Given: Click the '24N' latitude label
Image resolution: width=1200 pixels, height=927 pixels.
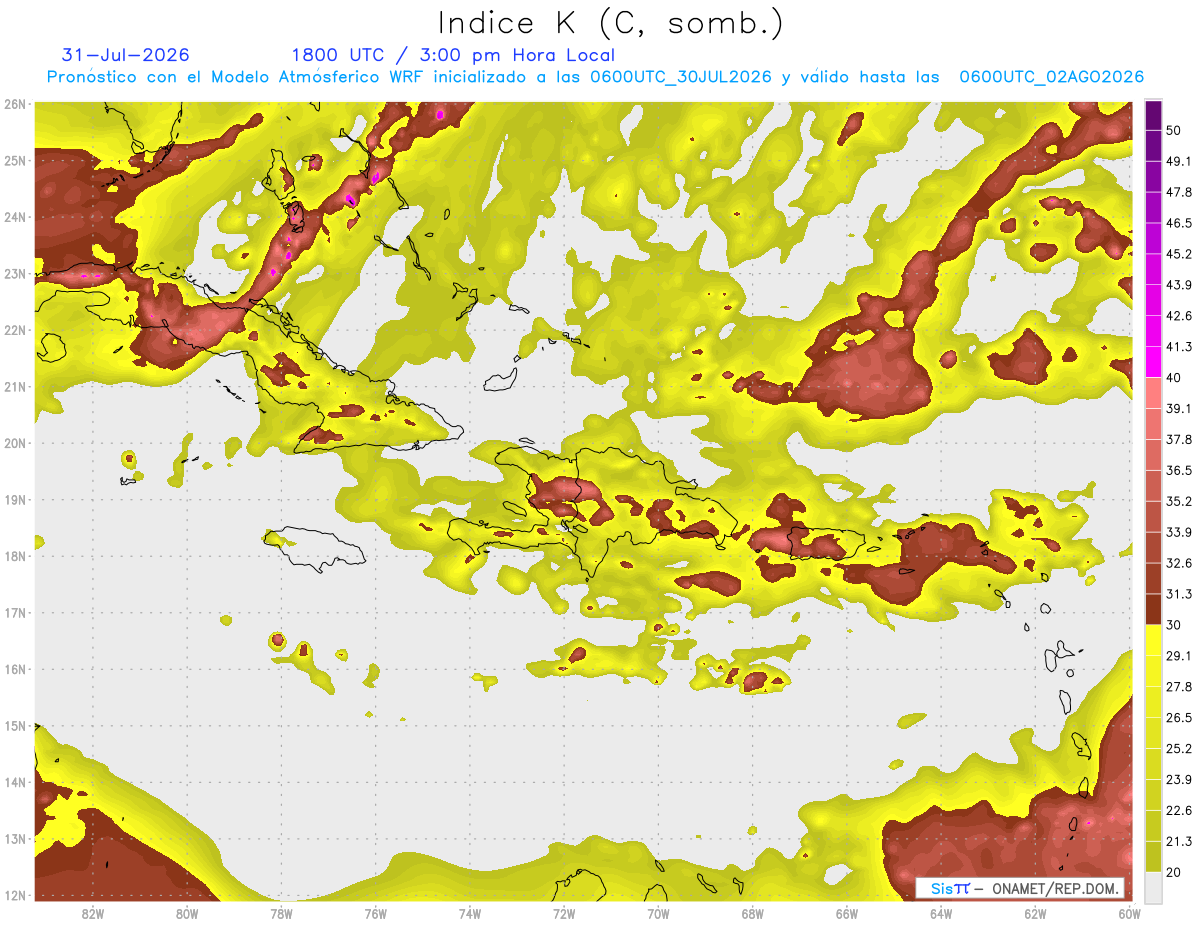Looking at the screenshot, I should [x=15, y=217].
